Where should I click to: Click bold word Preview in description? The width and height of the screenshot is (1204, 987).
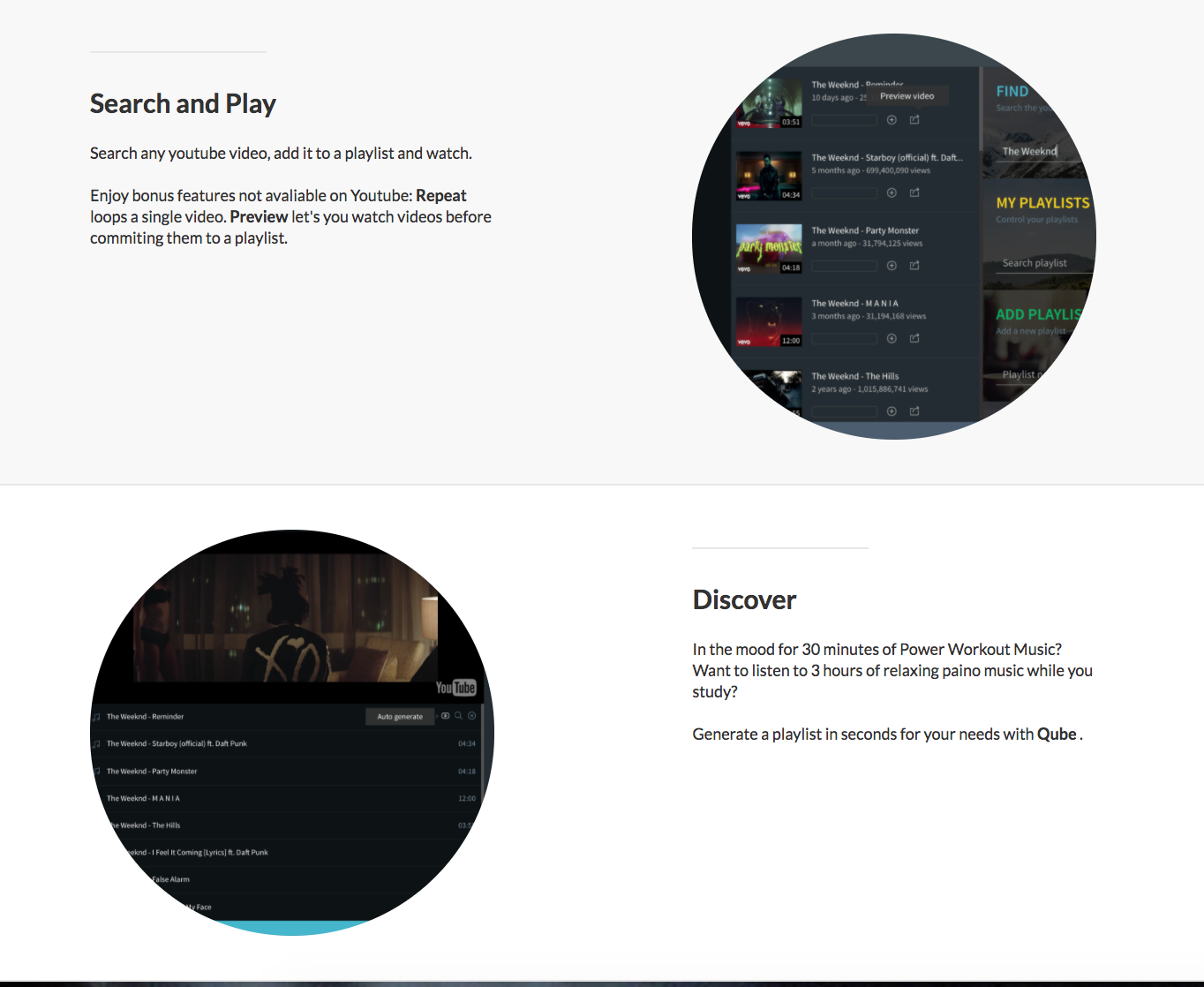(259, 217)
